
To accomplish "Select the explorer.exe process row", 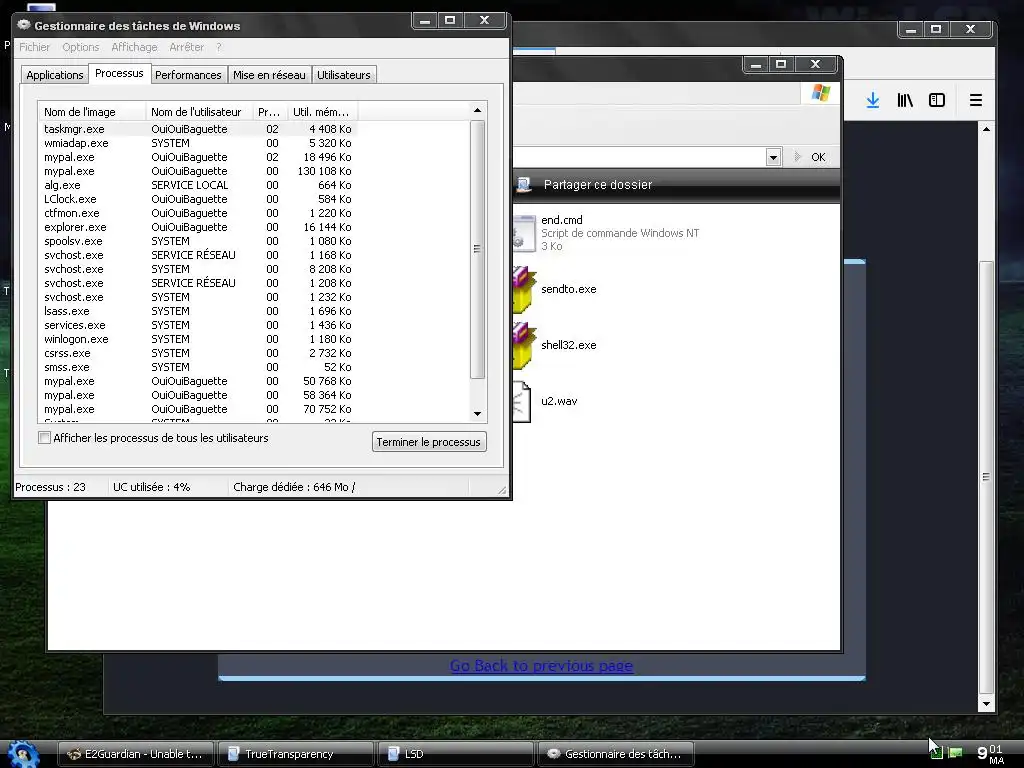I will pos(198,227).
